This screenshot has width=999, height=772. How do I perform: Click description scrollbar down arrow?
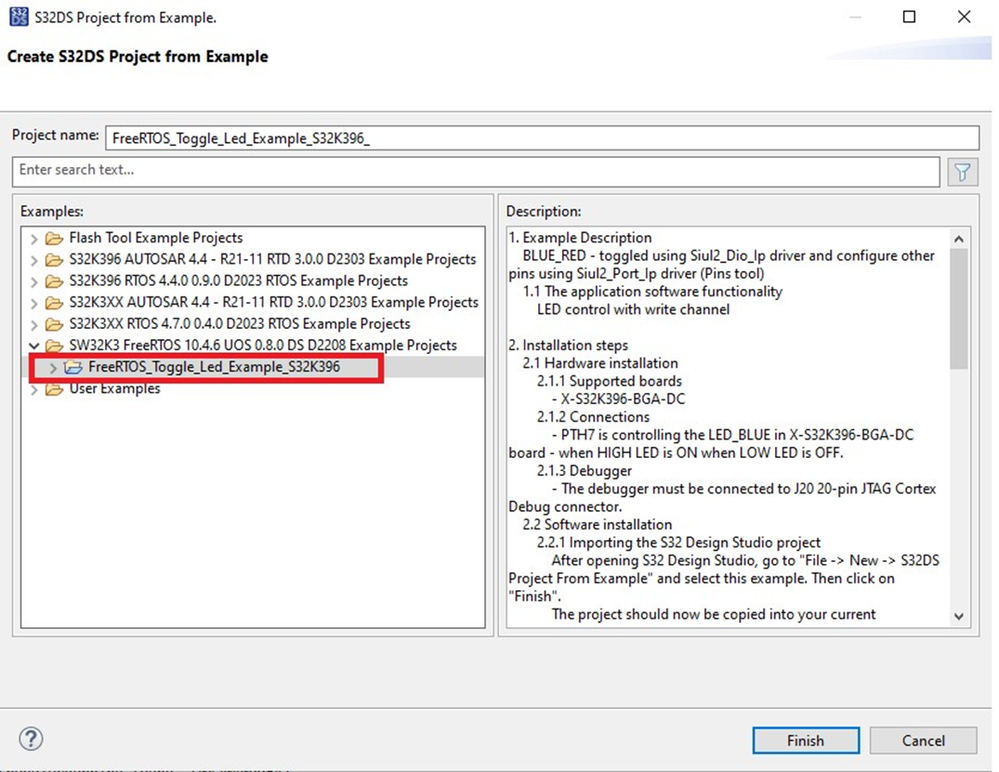point(959,616)
